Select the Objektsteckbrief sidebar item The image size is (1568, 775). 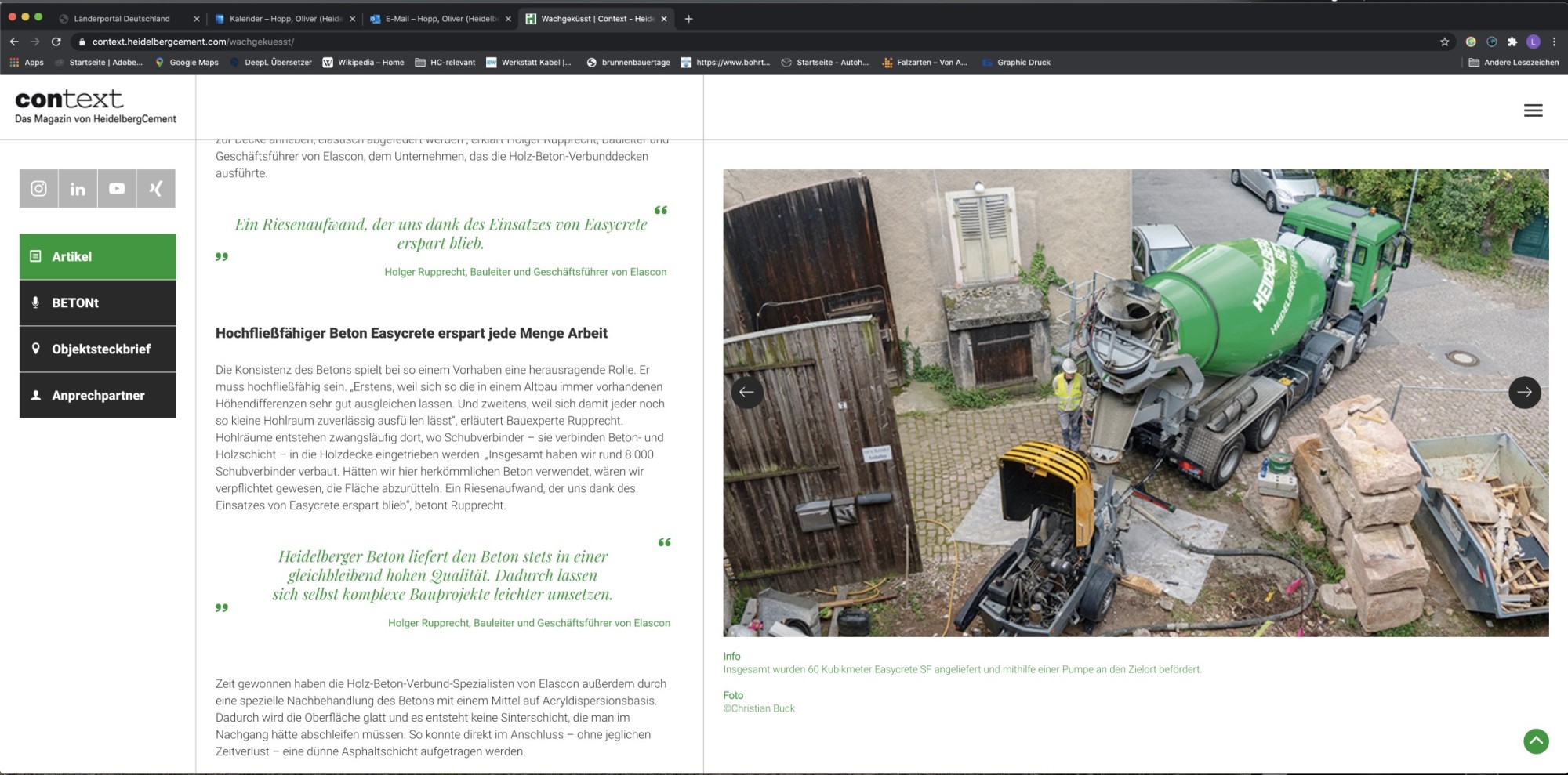(97, 349)
